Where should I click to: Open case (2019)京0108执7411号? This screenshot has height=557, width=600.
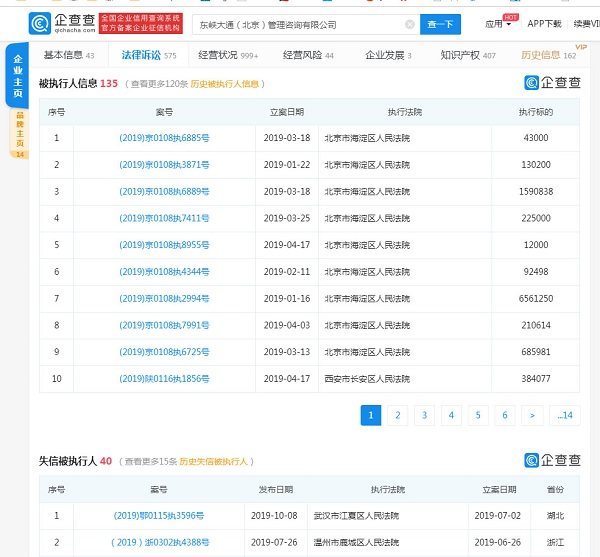(164, 218)
